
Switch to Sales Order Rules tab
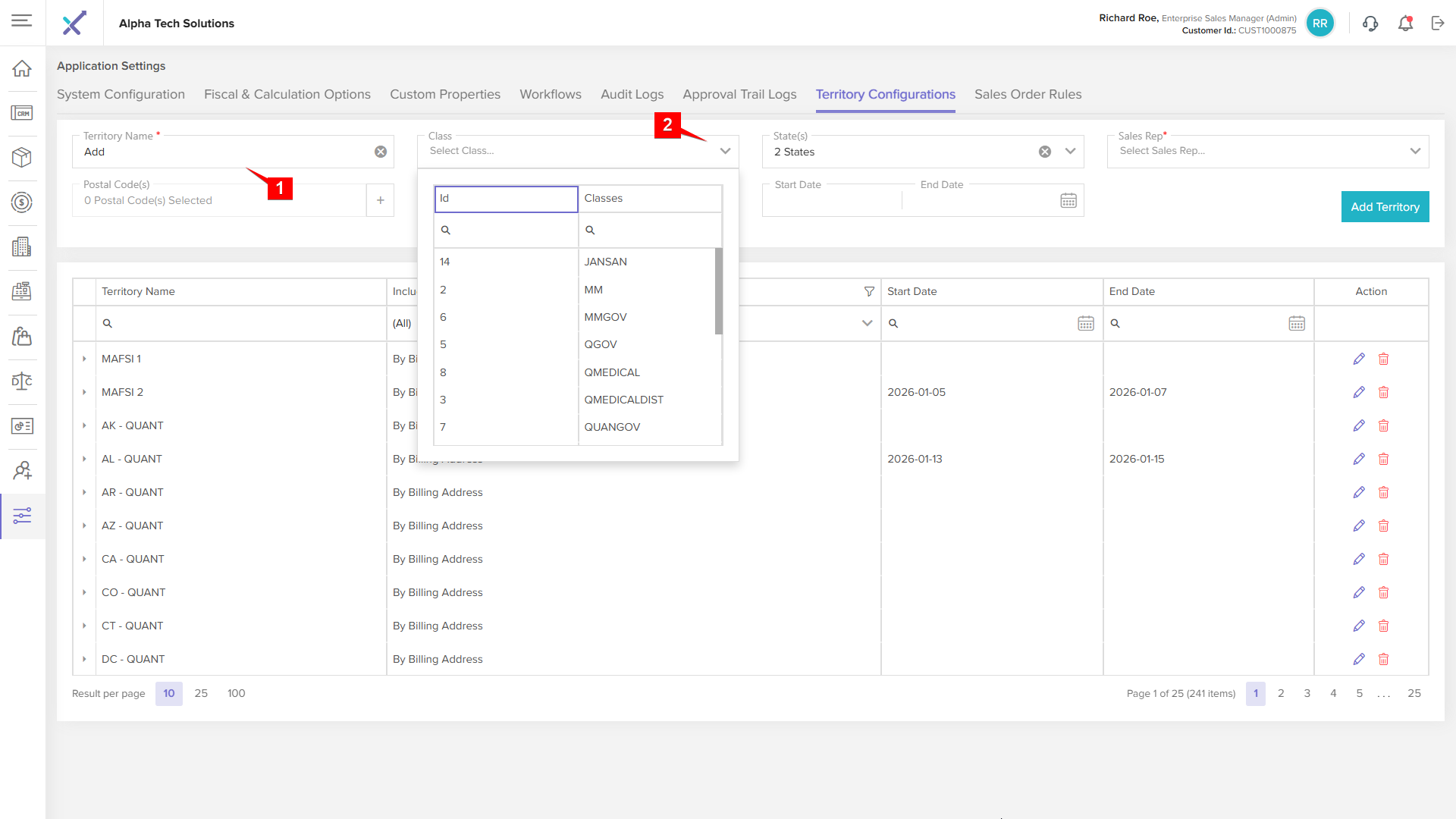[1028, 94]
